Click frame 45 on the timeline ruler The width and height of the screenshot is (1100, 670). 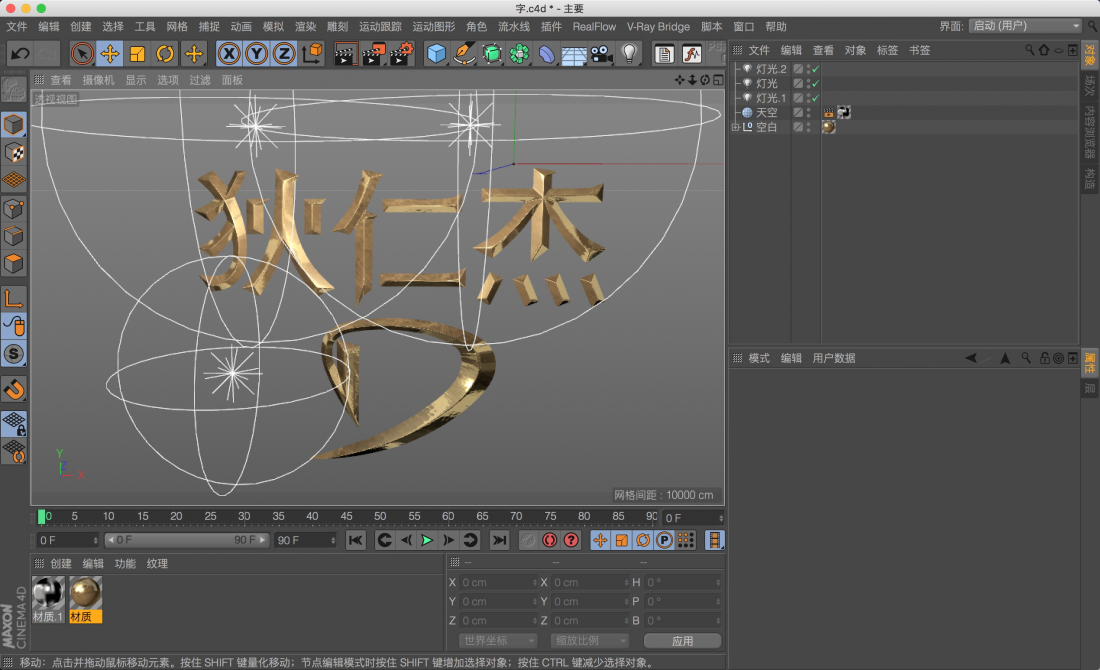point(346,517)
